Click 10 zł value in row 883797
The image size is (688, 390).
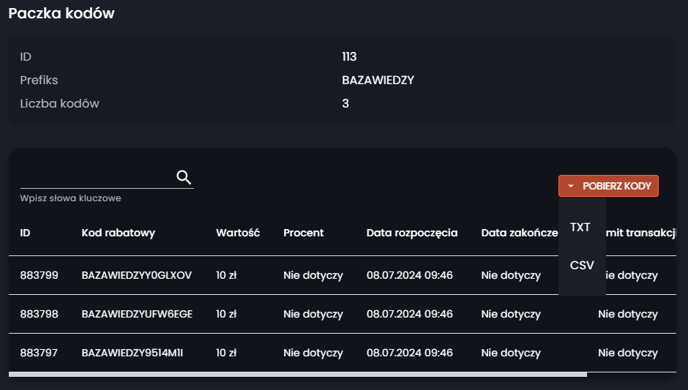click(226, 353)
